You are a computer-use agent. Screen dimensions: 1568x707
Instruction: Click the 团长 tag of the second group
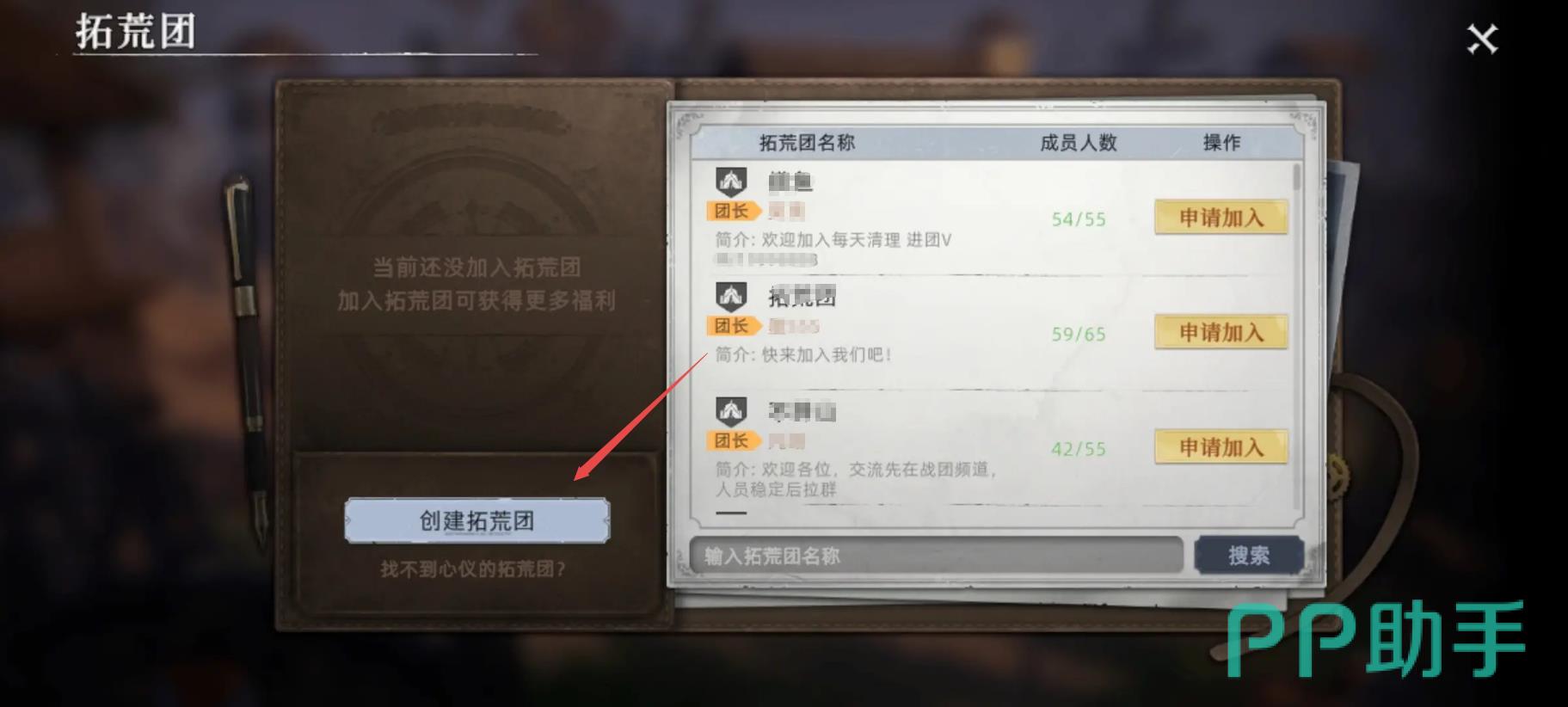click(x=733, y=326)
